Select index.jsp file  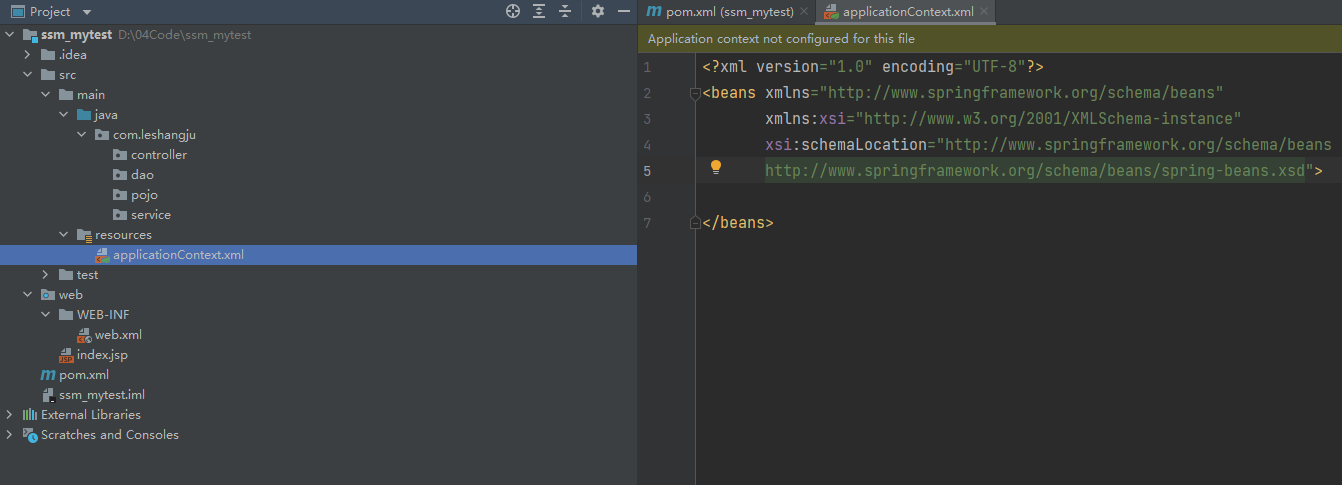[x=102, y=355]
